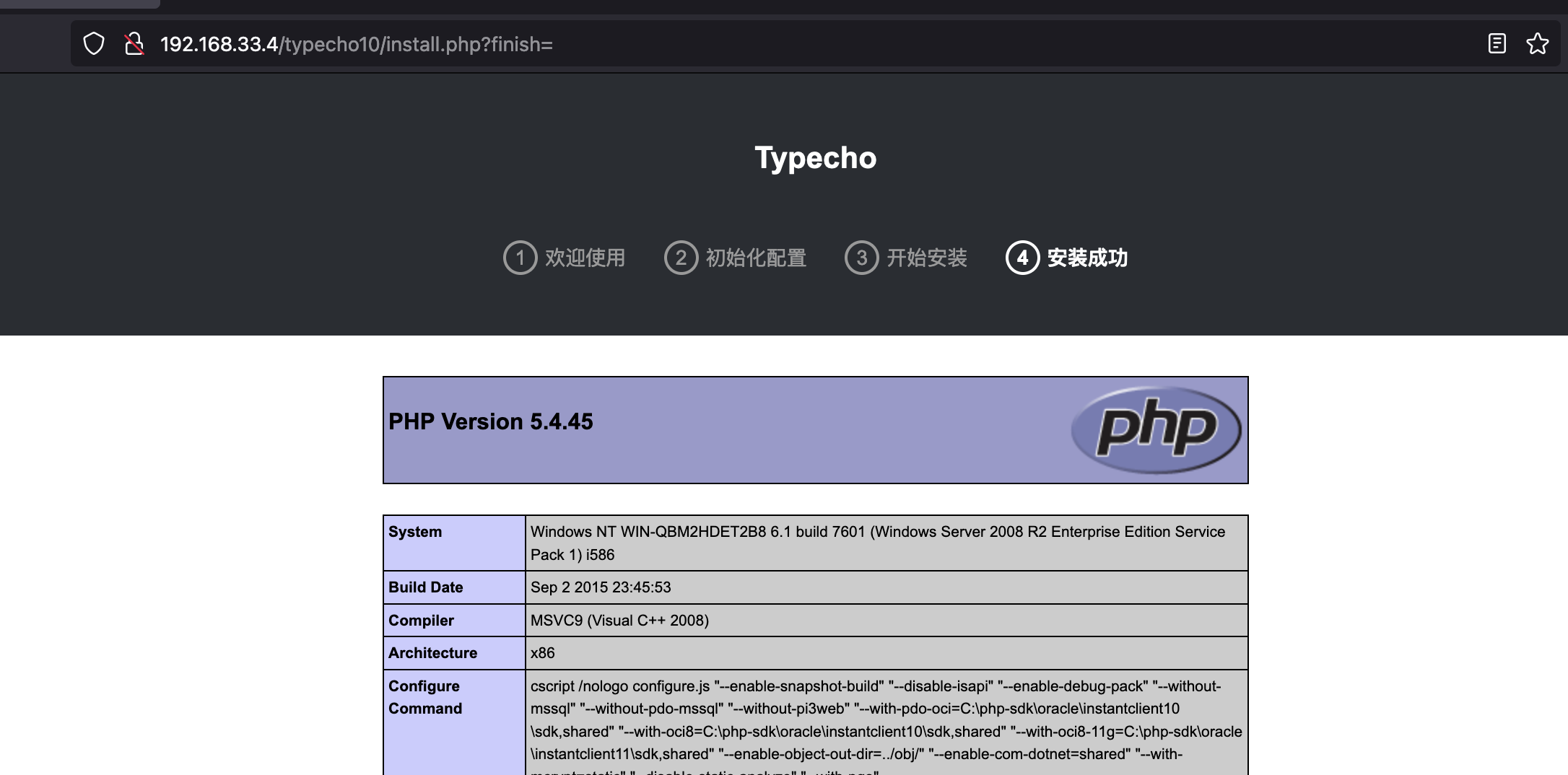The width and height of the screenshot is (1568, 775).
Task: Click the step 4 circle number
Action: [1022, 258]
